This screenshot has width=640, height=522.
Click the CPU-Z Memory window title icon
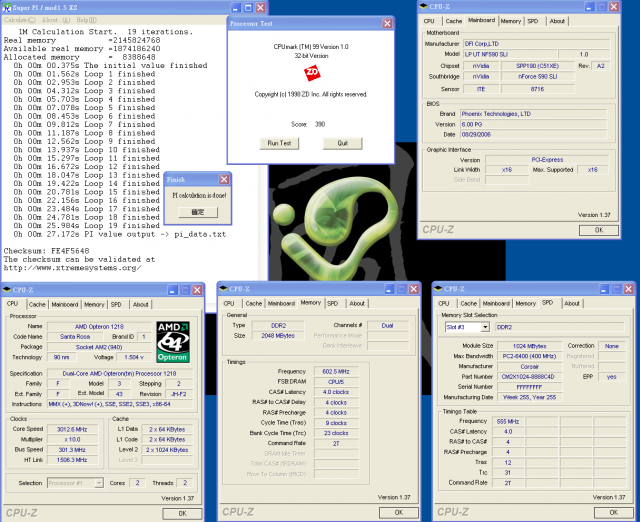point(223,289)
